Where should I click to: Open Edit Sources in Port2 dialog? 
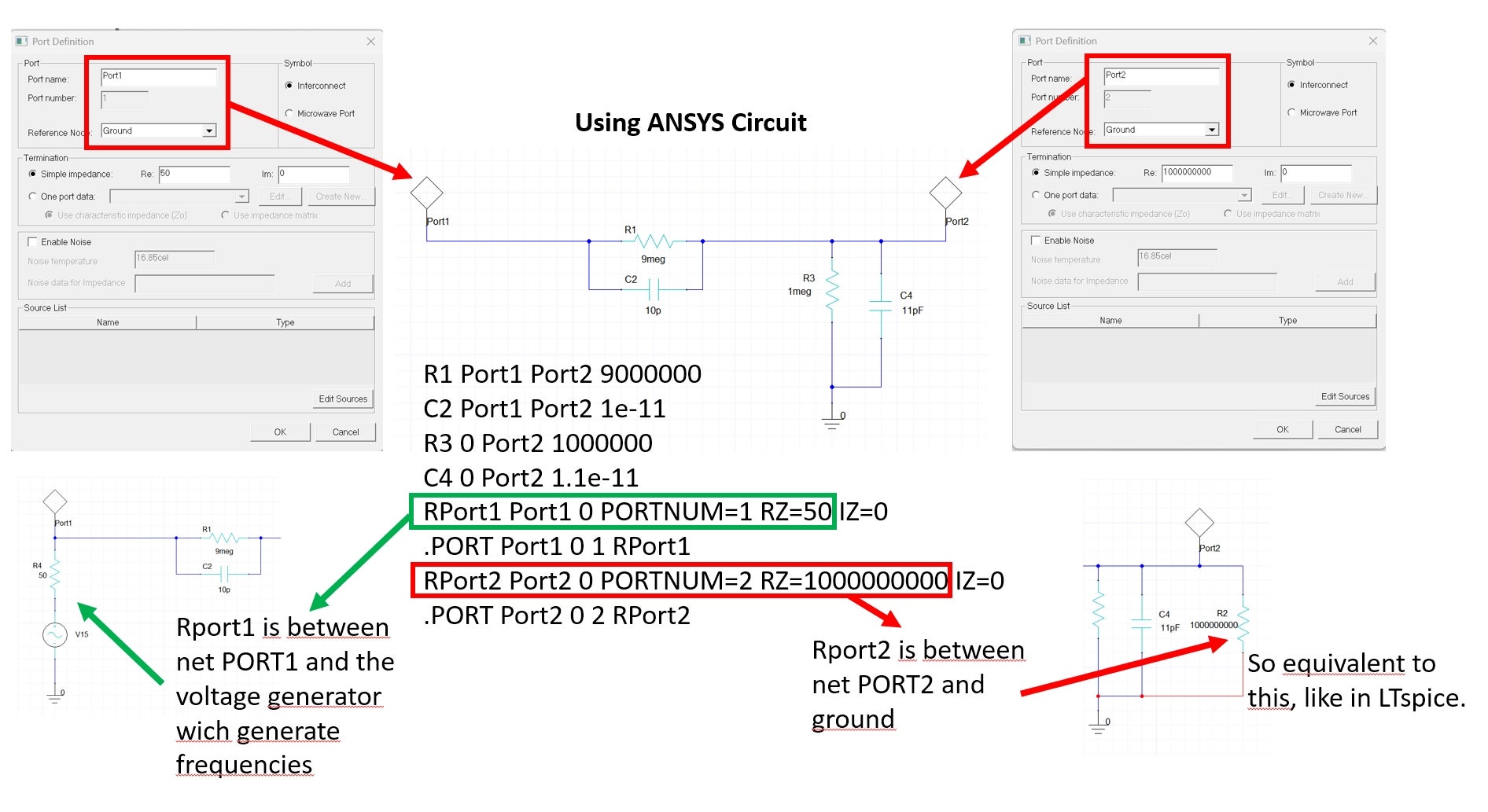click(1345, 397)
